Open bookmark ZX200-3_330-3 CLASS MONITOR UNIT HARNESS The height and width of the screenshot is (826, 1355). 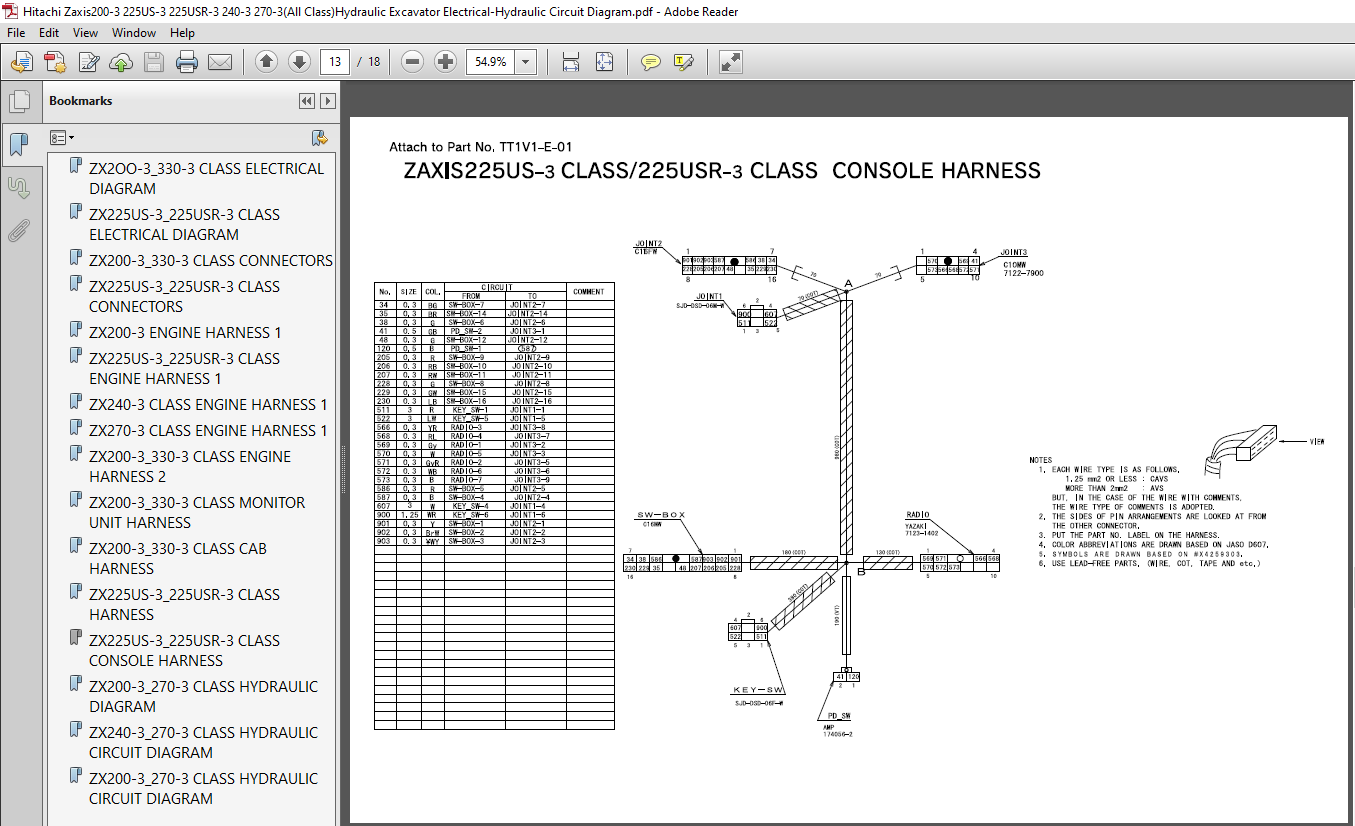(x=197, y=512)
